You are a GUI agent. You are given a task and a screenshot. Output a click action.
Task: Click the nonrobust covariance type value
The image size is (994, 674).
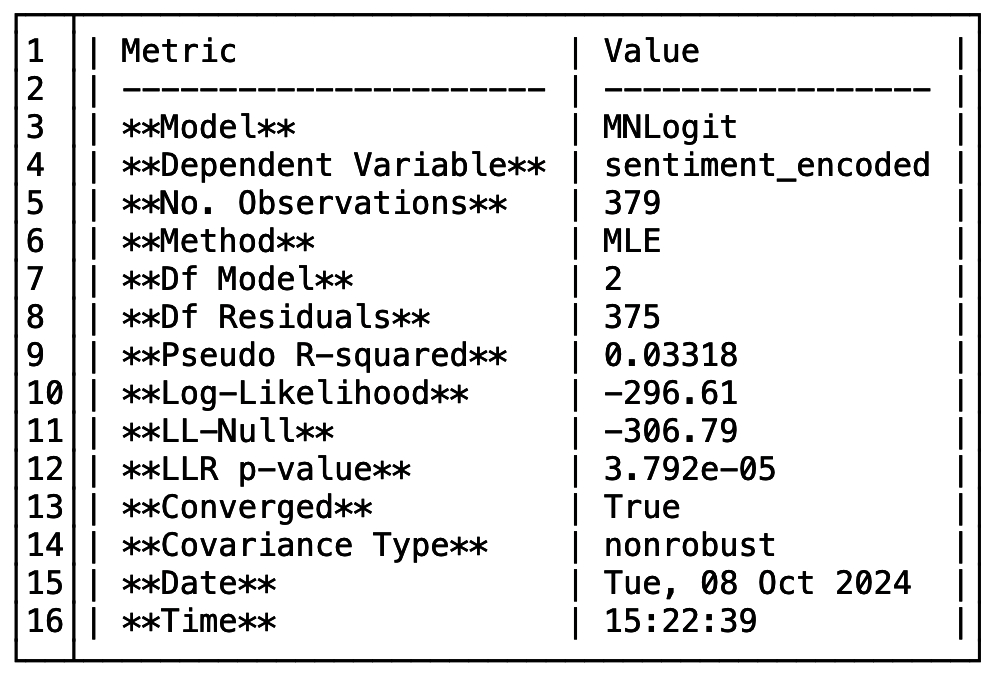click(x=690, y=545)
